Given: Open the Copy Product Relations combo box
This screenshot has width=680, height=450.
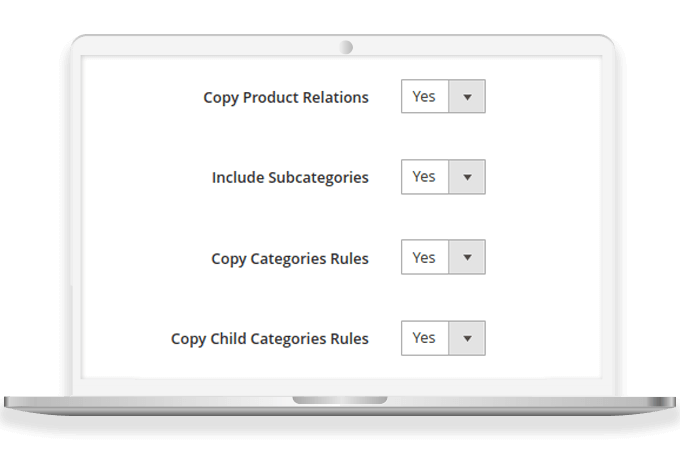Looking at the screenshot, I should tap(443, 97).
